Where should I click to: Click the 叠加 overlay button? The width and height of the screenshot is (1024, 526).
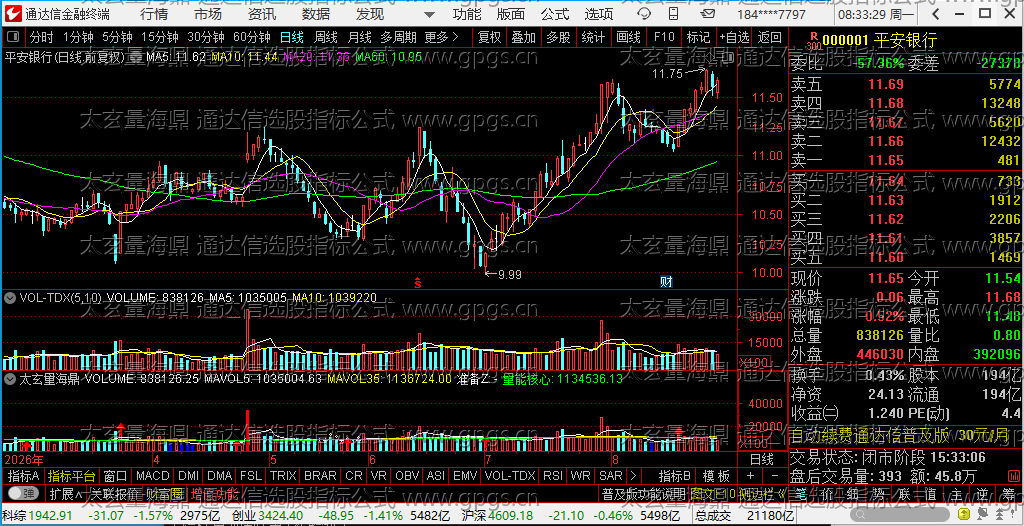tap(524, 37)
